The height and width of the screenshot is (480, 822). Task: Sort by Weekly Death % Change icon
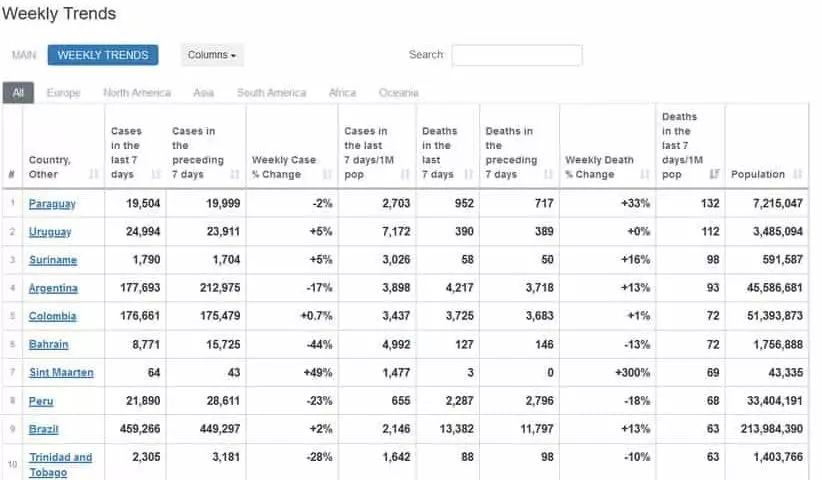[x=645, y=174]
